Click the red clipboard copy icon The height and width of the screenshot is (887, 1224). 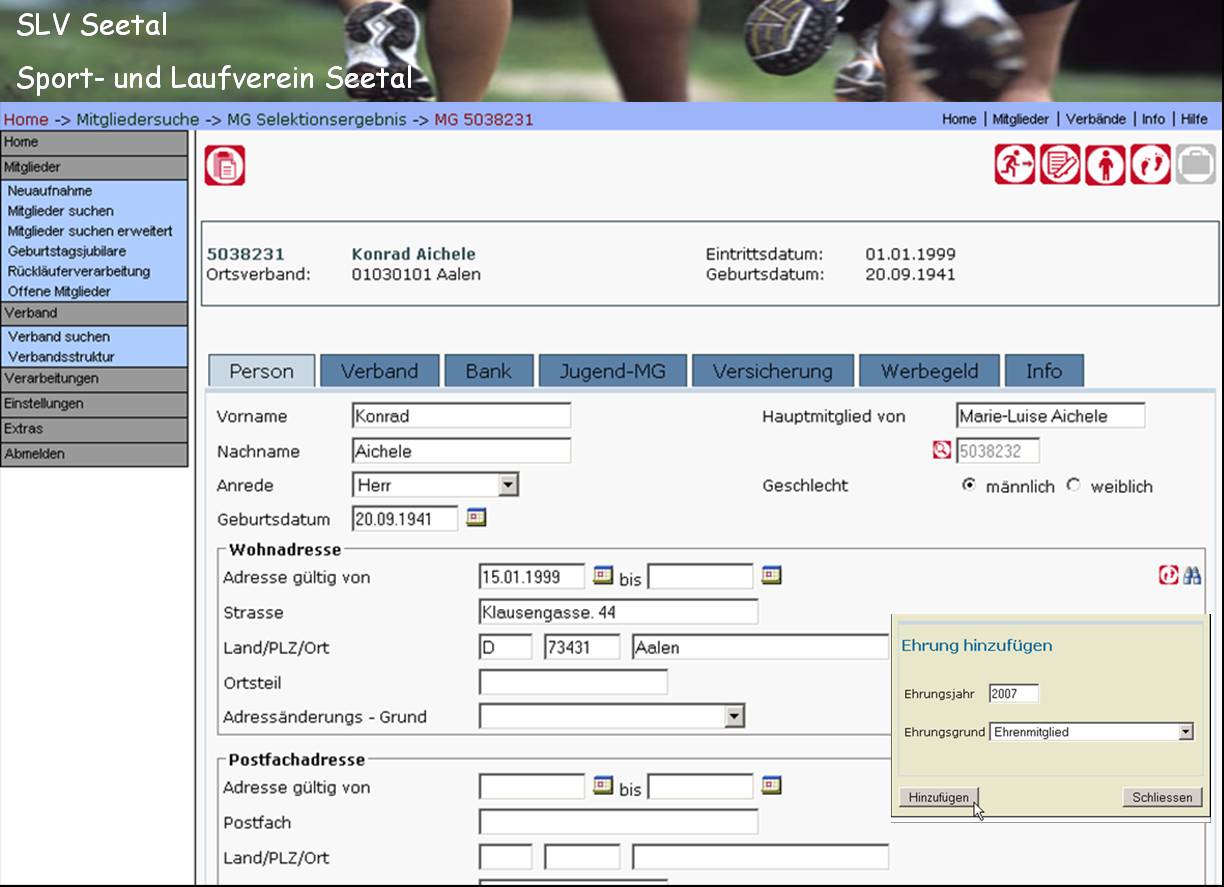click(x=225, y=166)
